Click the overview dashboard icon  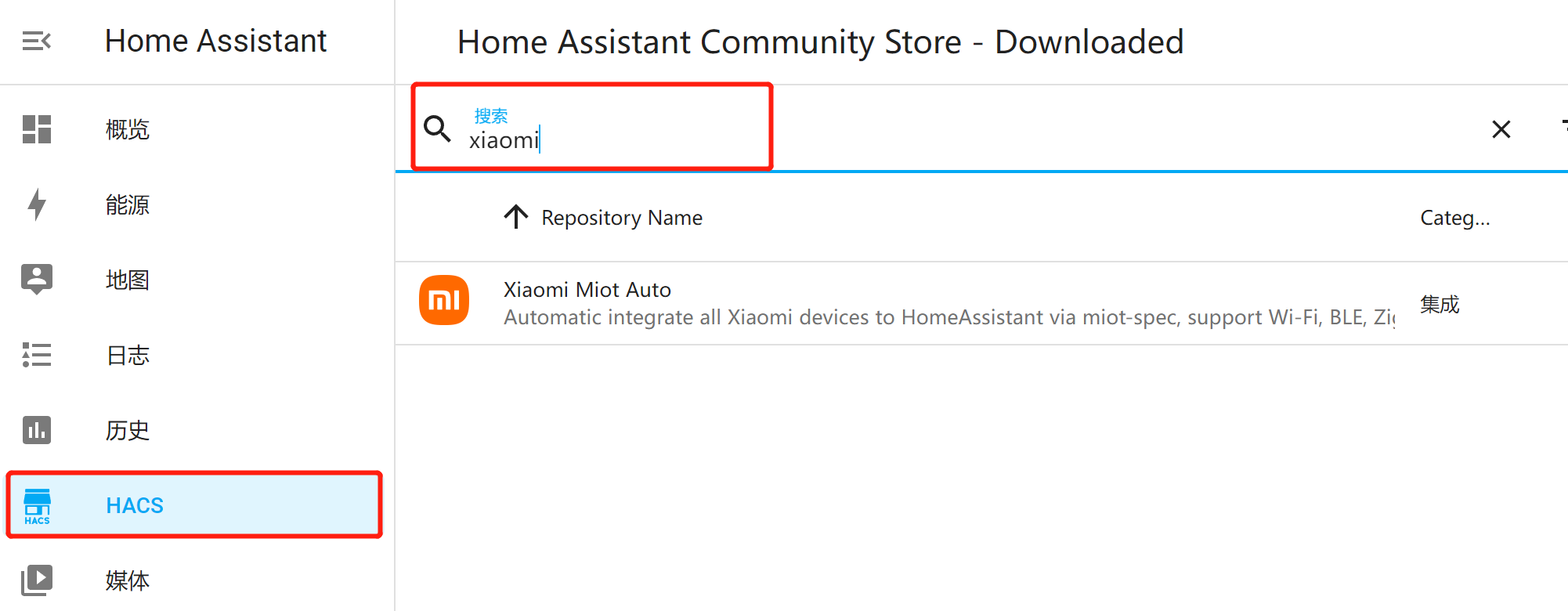pyautogui.click(x=37, y=129)
